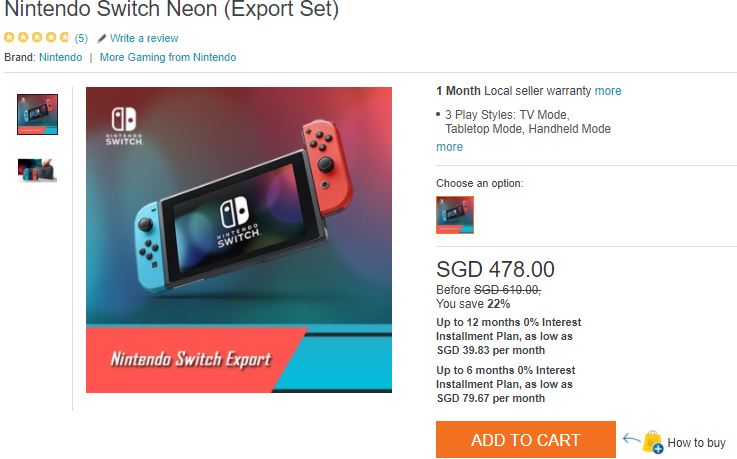
Task: Click the (5) review count
Action: 81,38
